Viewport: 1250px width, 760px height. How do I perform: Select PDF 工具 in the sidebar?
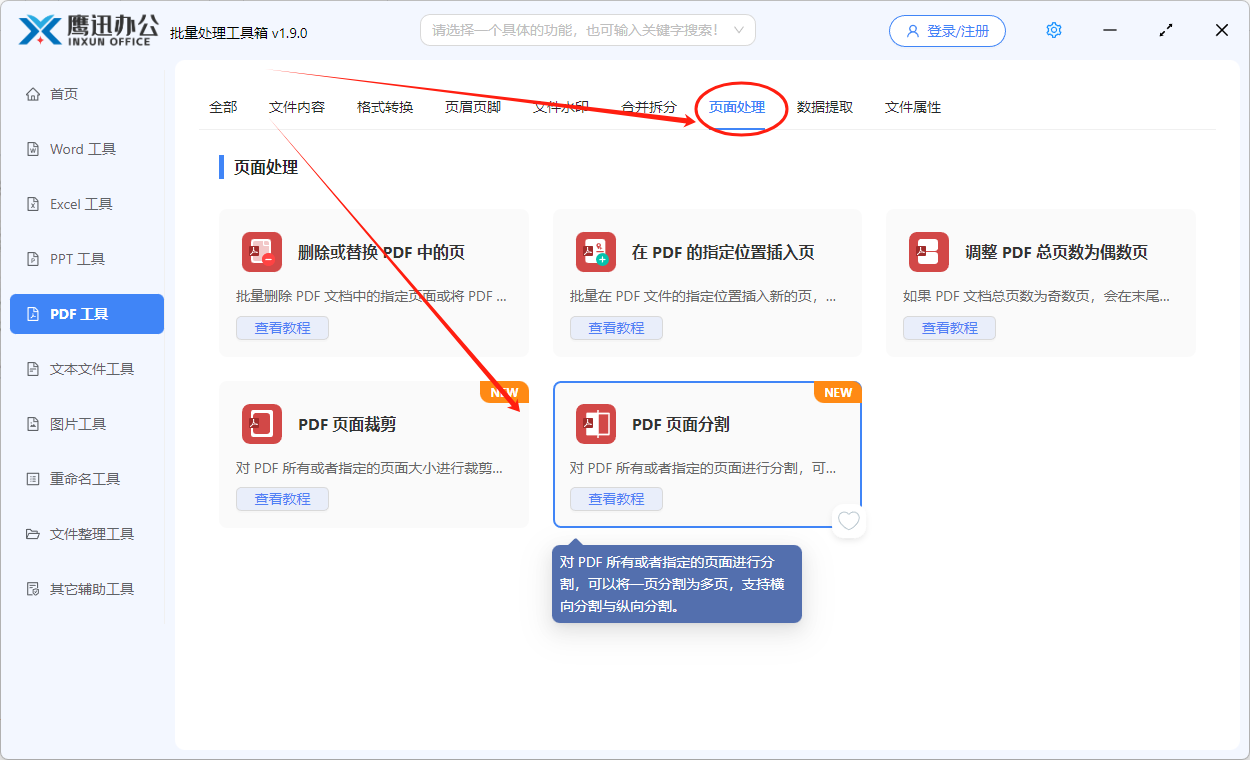click(87, 314)
